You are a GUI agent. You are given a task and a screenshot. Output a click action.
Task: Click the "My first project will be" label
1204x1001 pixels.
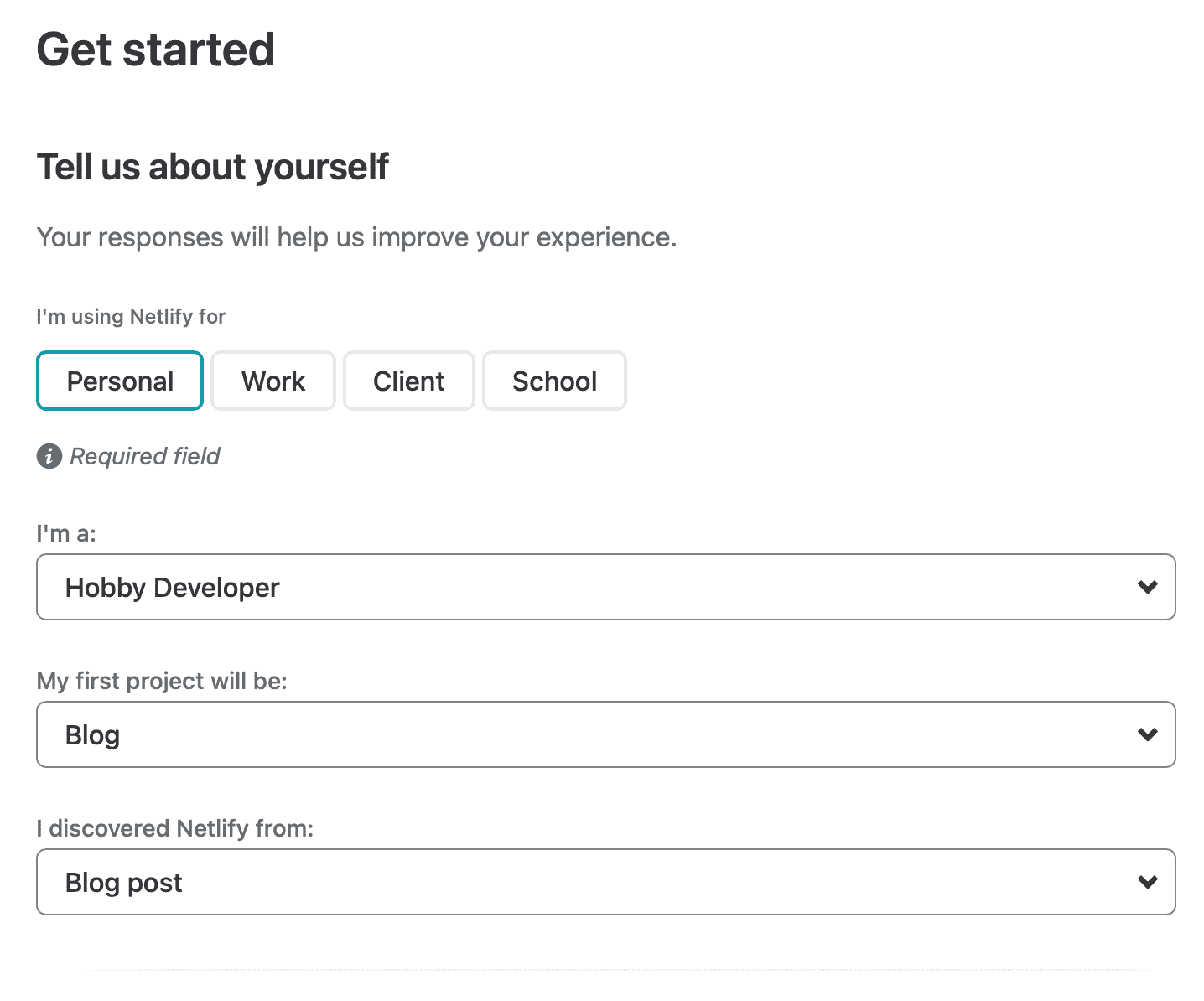[162, 681]
